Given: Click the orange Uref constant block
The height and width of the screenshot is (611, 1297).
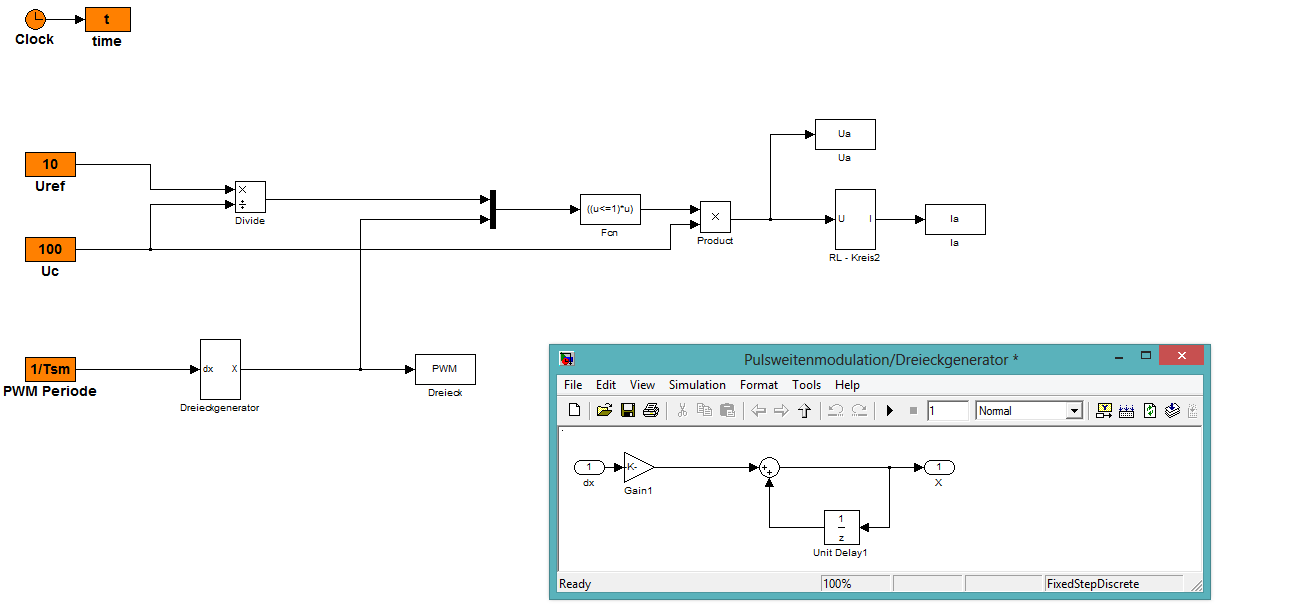Looking at the screenshot, I should click(50, 165).
